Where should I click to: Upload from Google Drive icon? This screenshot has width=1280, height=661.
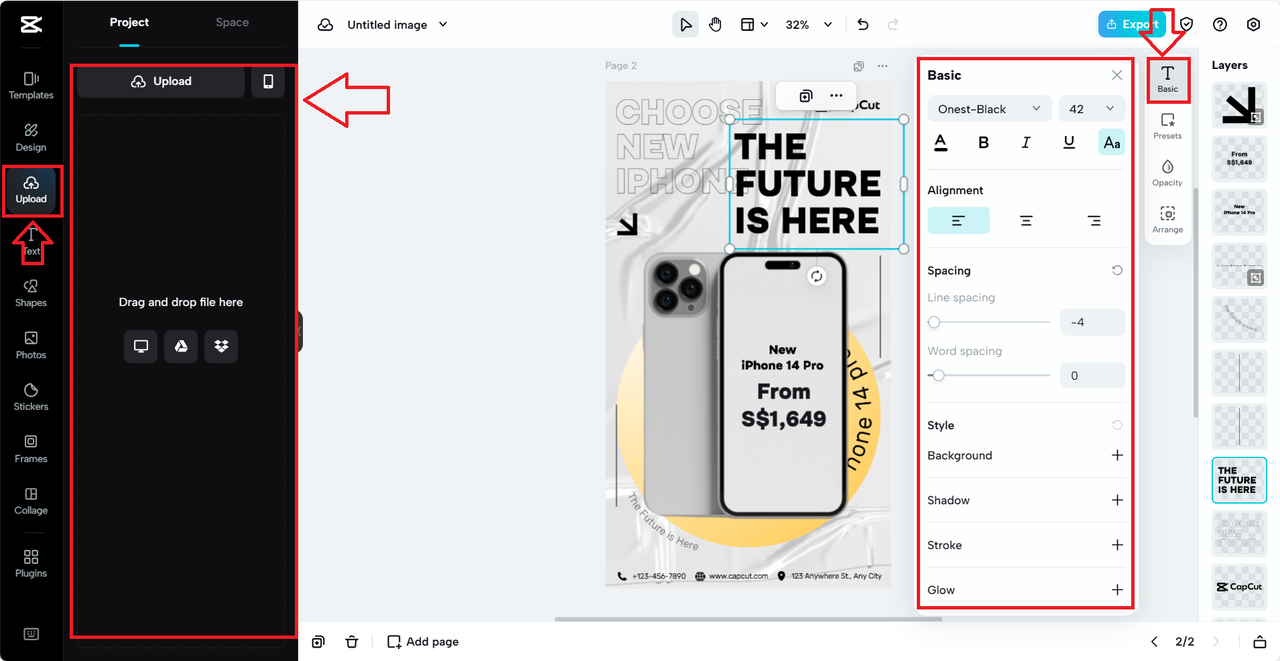tap(181, 346)
